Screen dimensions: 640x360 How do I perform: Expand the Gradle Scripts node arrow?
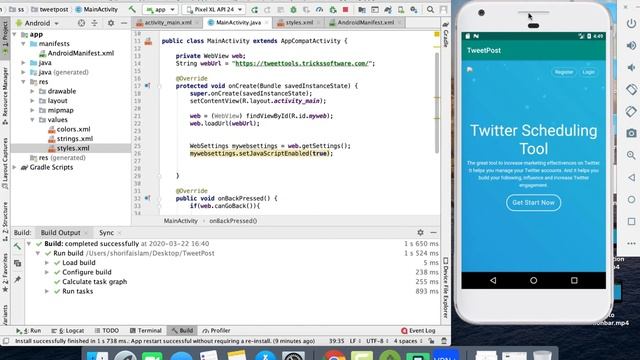coord(15,167)
